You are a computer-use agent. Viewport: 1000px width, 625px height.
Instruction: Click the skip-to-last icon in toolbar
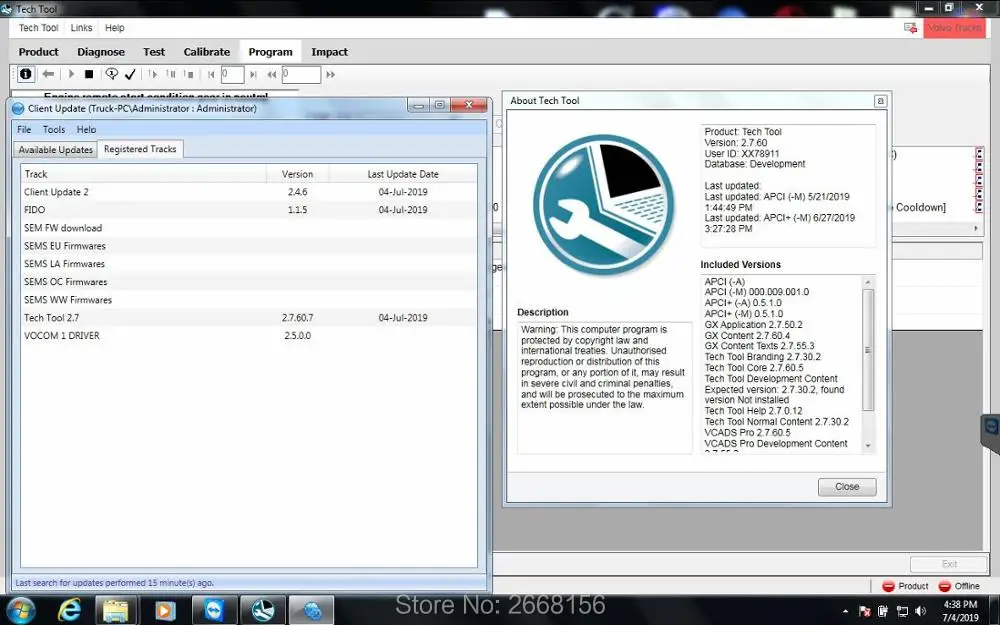pos(253,75)
